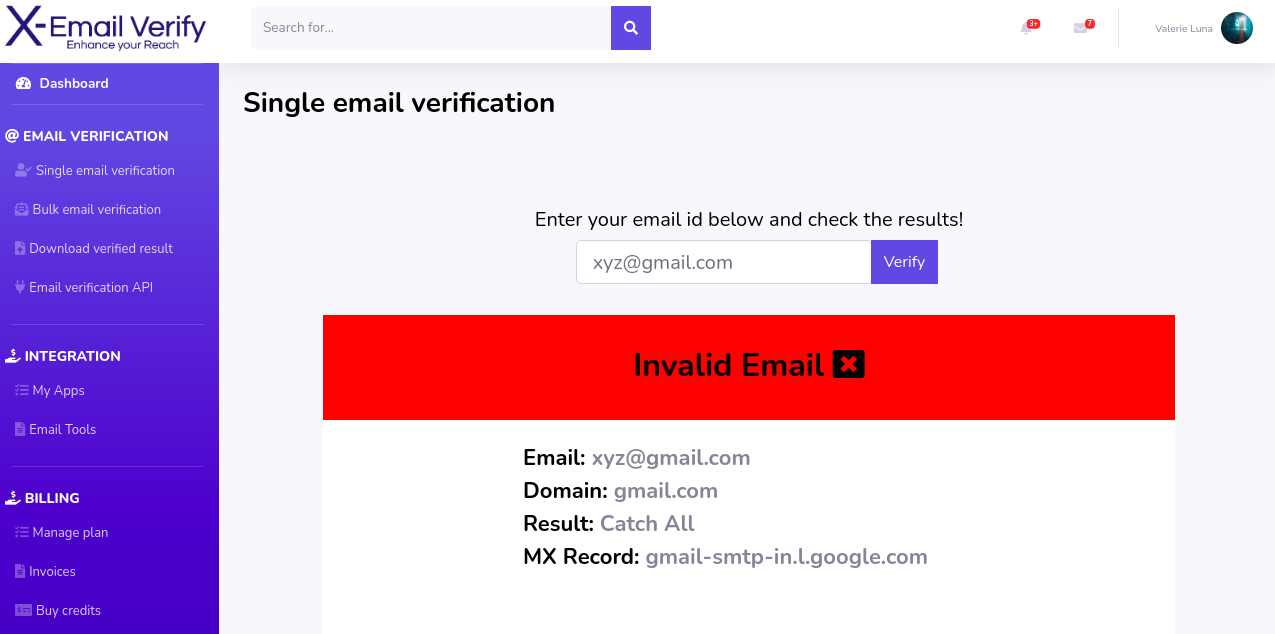1275x634 pixels.
Task: Open Bulk email verification page
Action: click(x=96, y=210)
